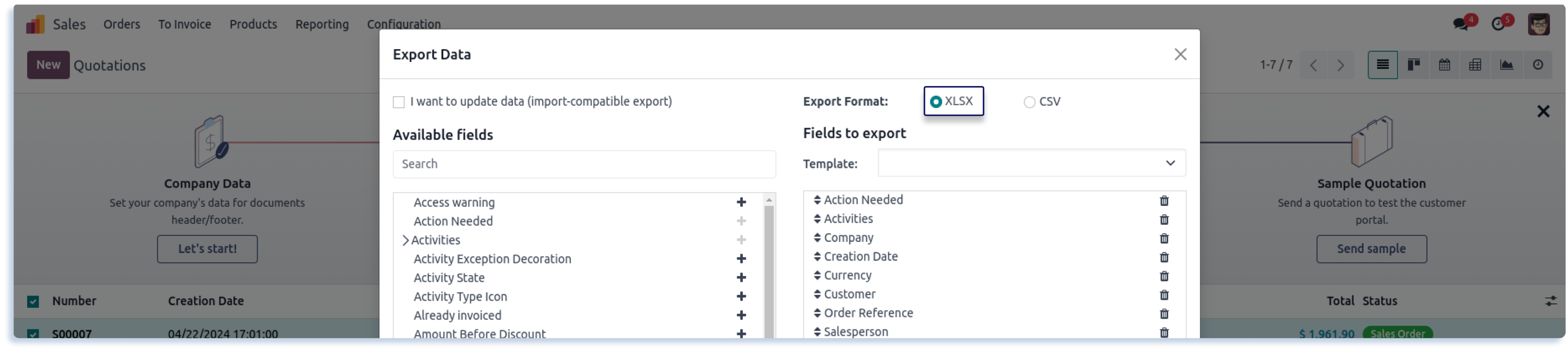Enable import-compatible export checkbox

click(399, 102)
